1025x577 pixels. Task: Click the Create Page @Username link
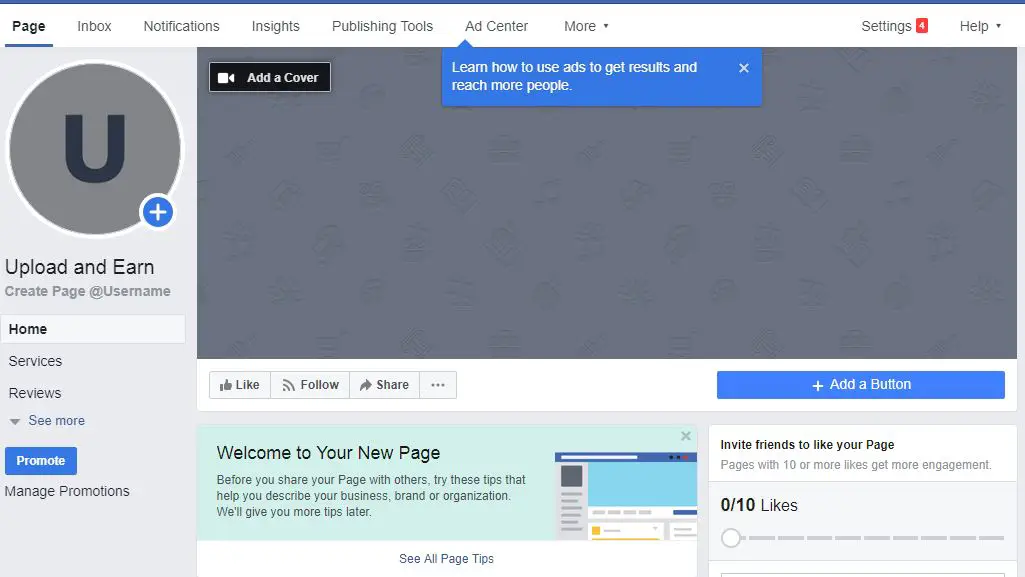[x=88, y=291]
